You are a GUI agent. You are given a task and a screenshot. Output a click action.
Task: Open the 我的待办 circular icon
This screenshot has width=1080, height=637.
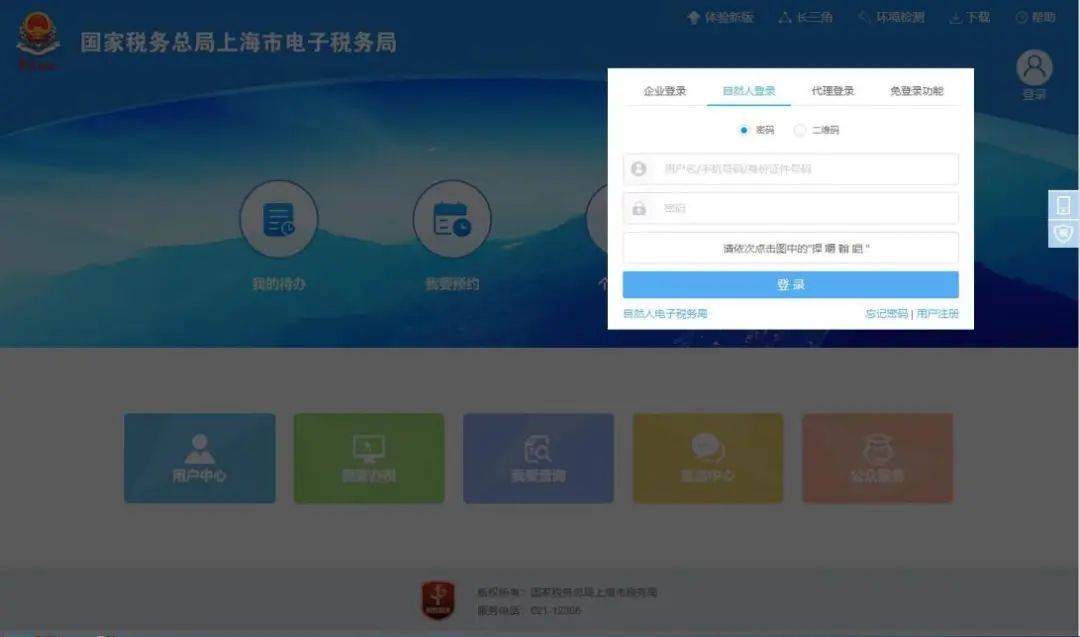278,219
